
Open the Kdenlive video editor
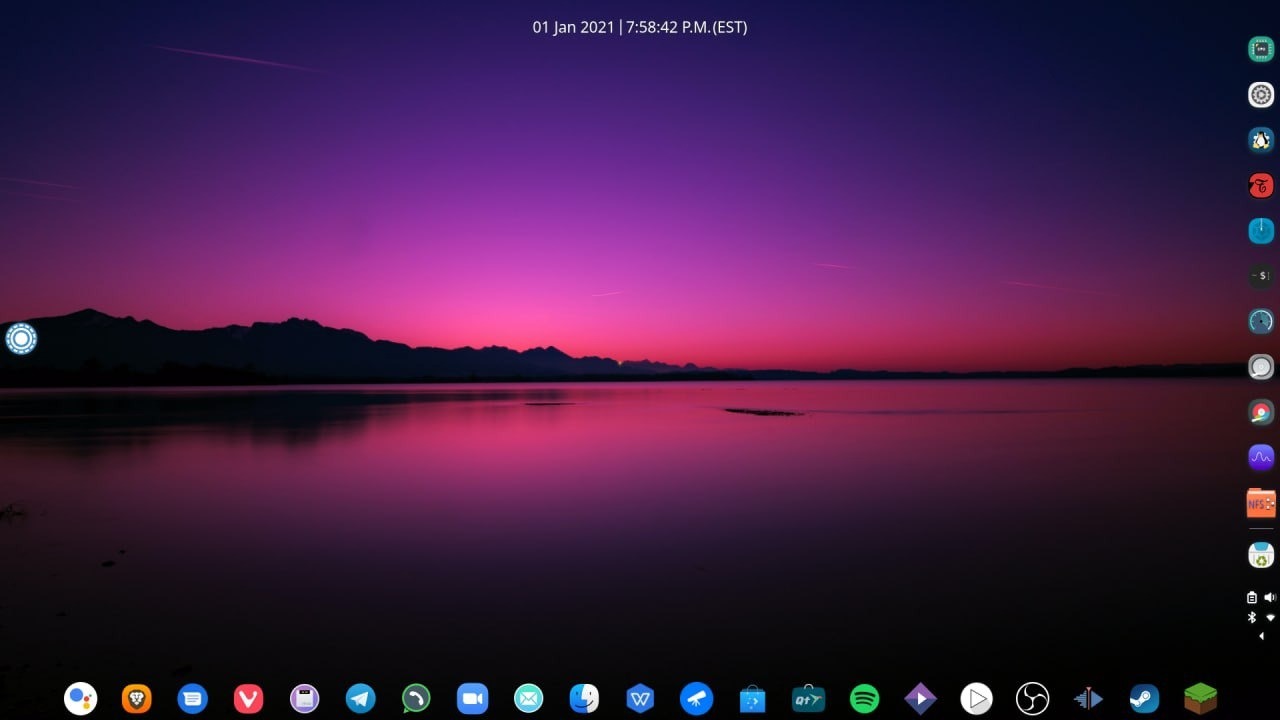(x=1088, y=698)
